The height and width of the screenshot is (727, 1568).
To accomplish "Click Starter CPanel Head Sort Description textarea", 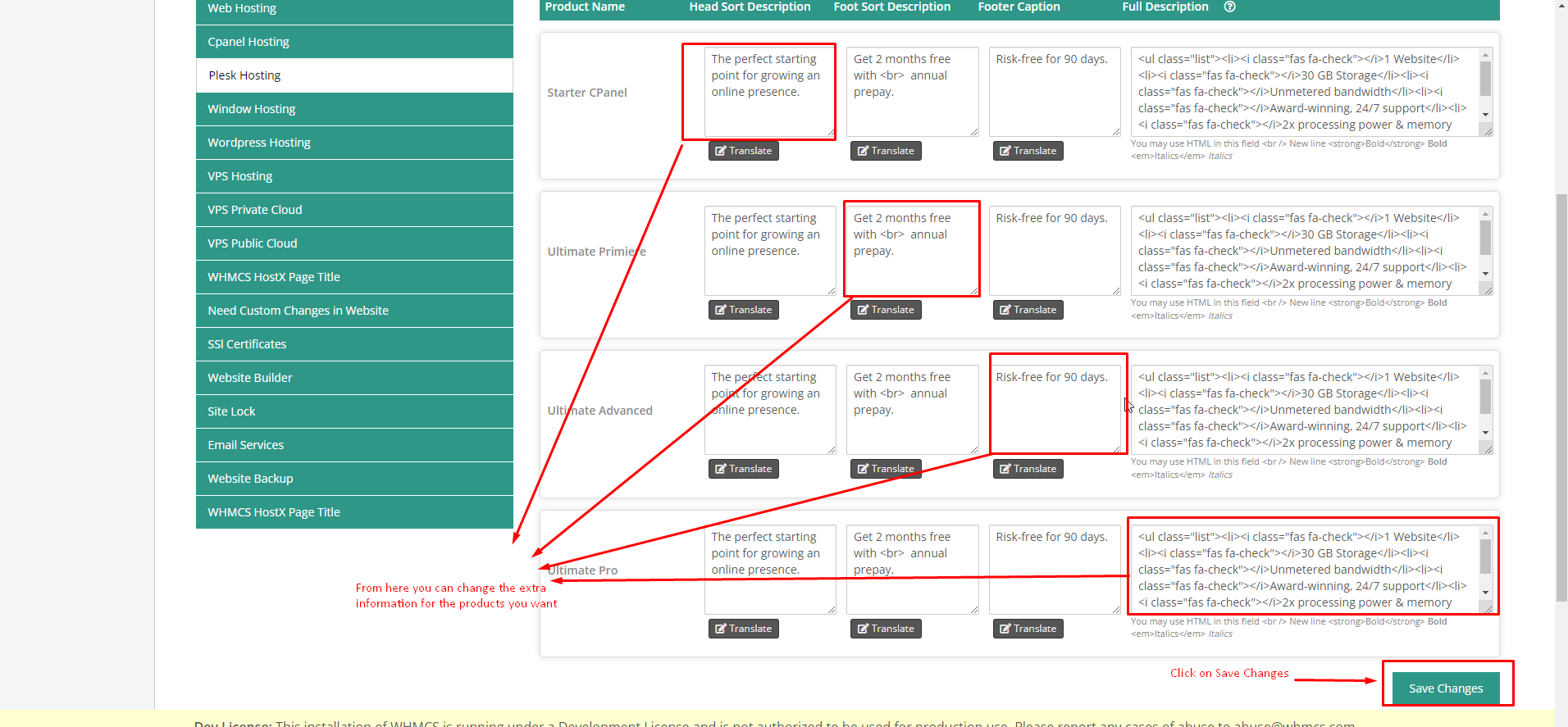I will [x=768, y=92].
